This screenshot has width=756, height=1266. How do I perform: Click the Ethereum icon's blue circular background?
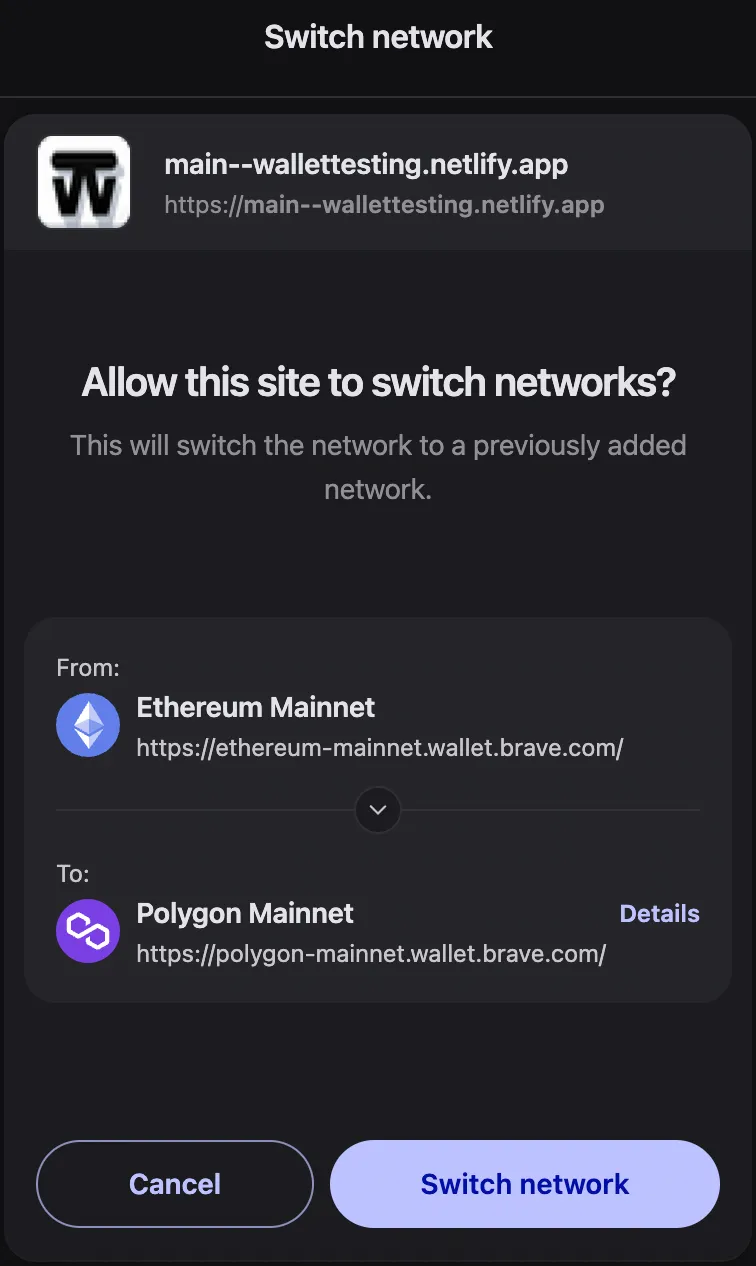tap(87, 724)
